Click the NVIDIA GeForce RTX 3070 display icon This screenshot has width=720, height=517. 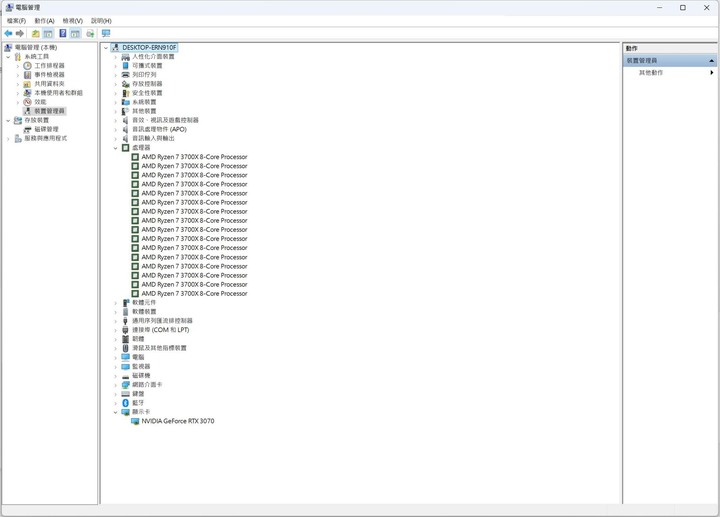click(x=135, y=421)
